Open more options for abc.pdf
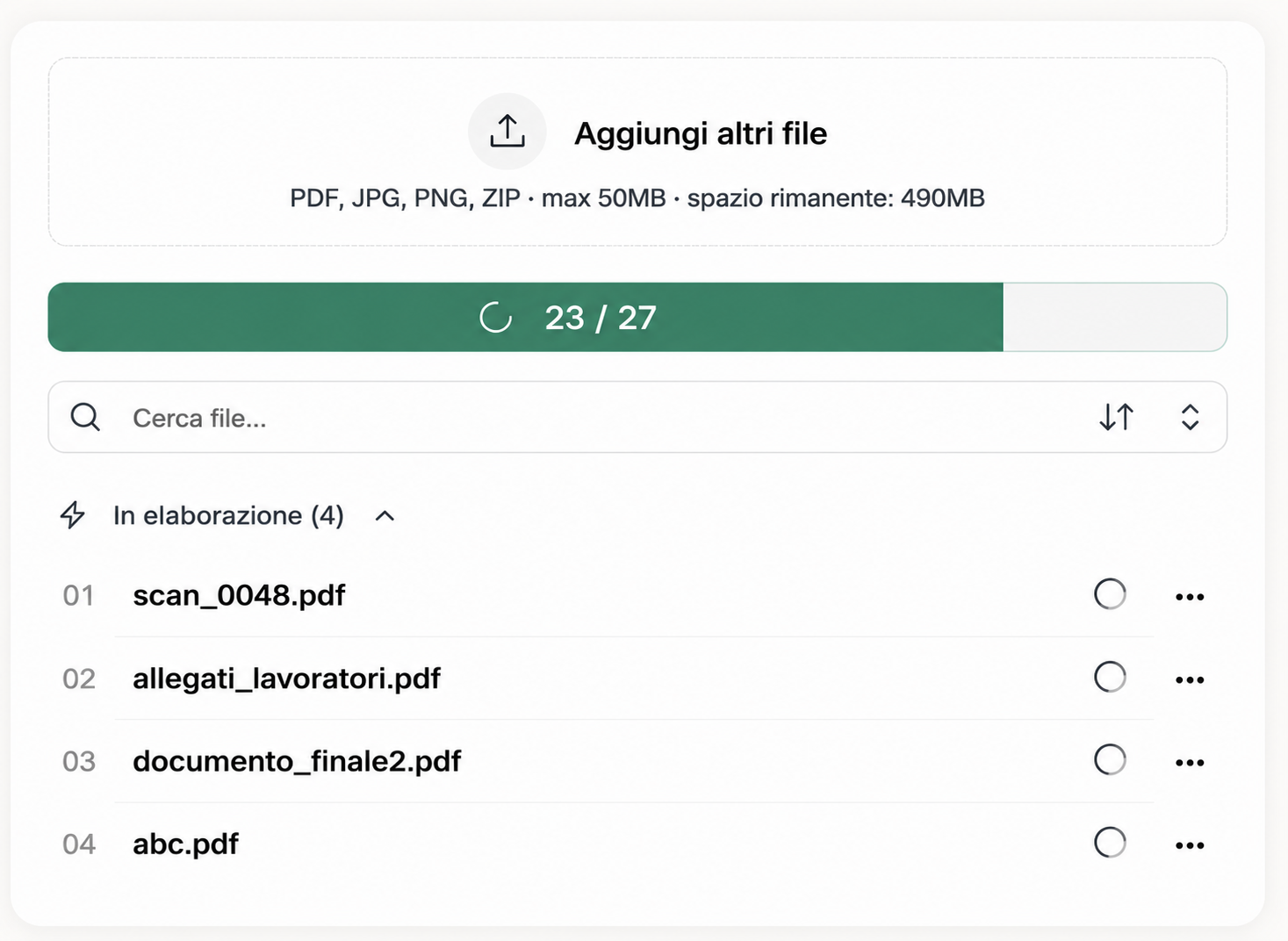 [x=1190, y=845]
